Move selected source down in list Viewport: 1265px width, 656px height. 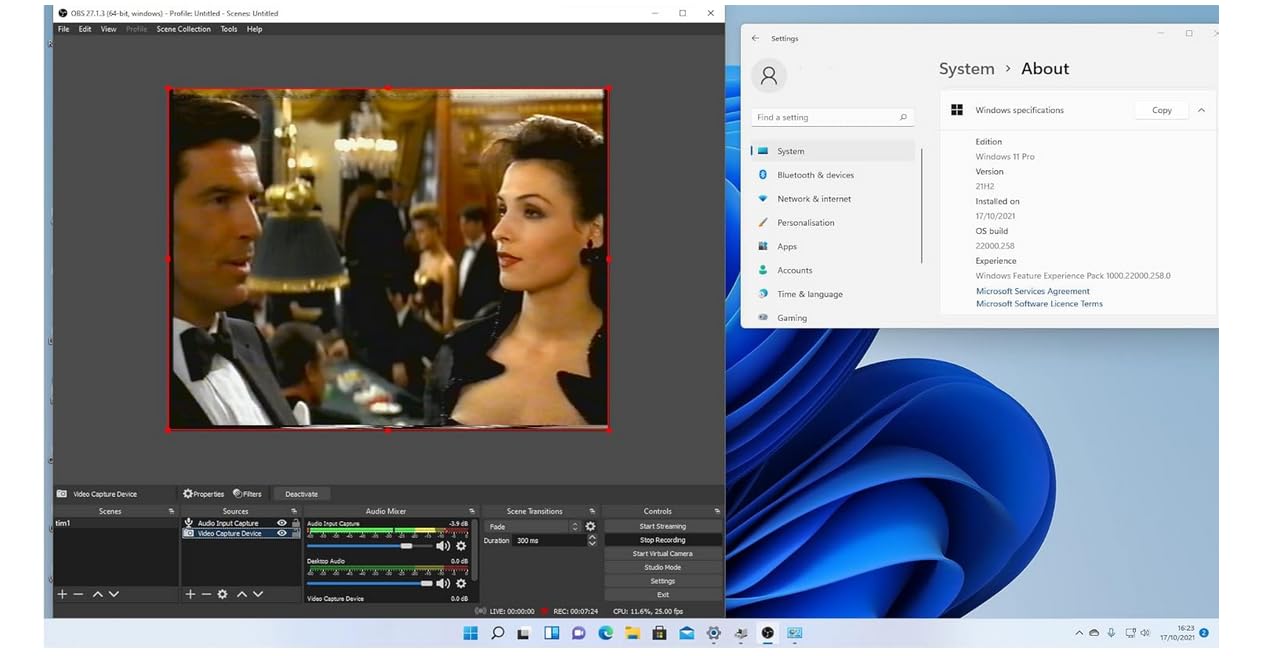258,594
